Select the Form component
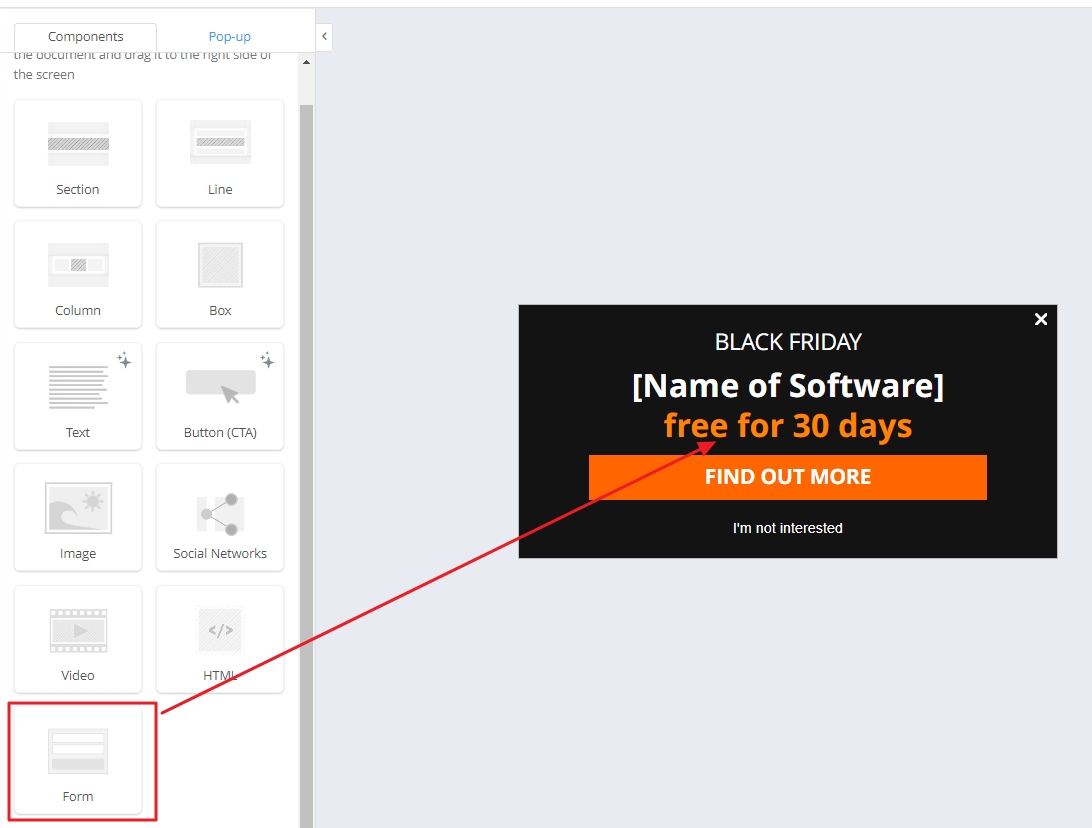The height and width of the screenshot is (828, 1092). (78, 760)
